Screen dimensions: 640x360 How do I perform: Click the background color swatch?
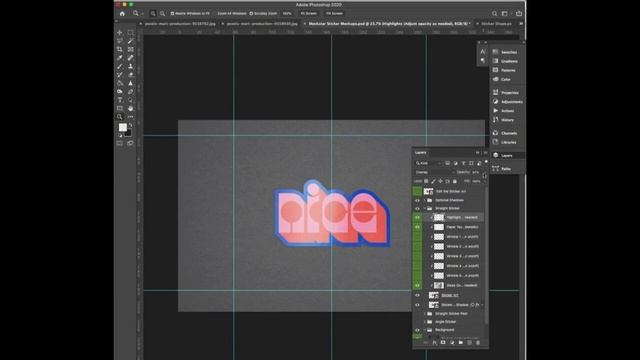tap(129, 133)
